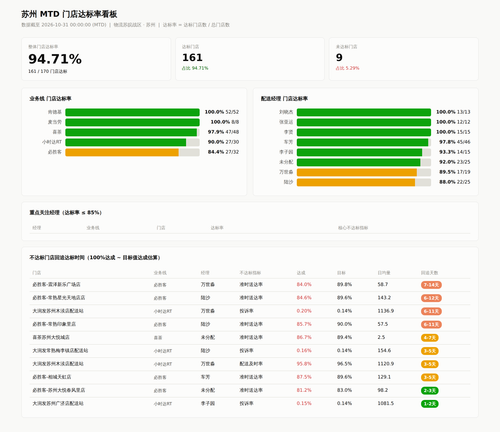This screenshot has height=432, width=500.
Task: Select the red 85.7% achievement value
Action: point(304,324)
